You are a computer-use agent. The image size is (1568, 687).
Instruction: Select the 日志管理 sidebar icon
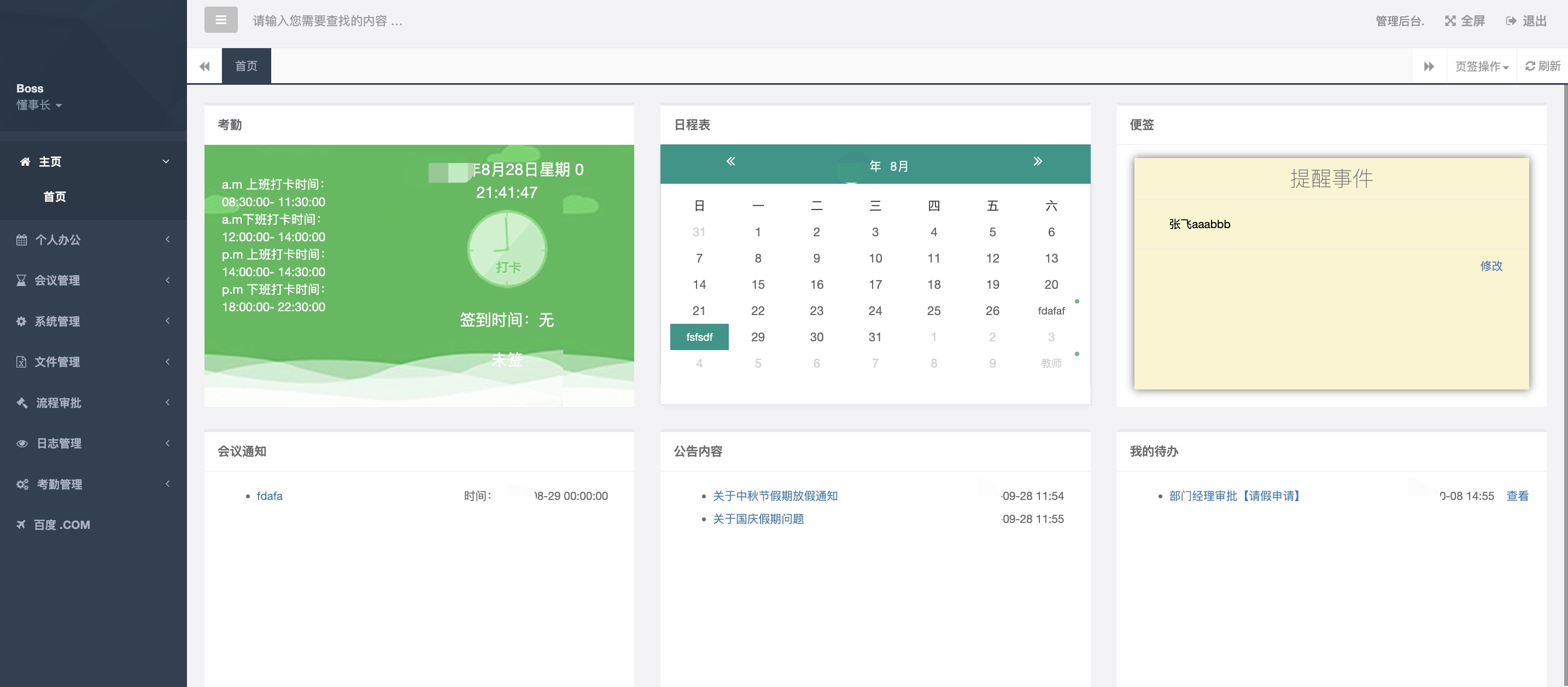click(x=22, y=444)
